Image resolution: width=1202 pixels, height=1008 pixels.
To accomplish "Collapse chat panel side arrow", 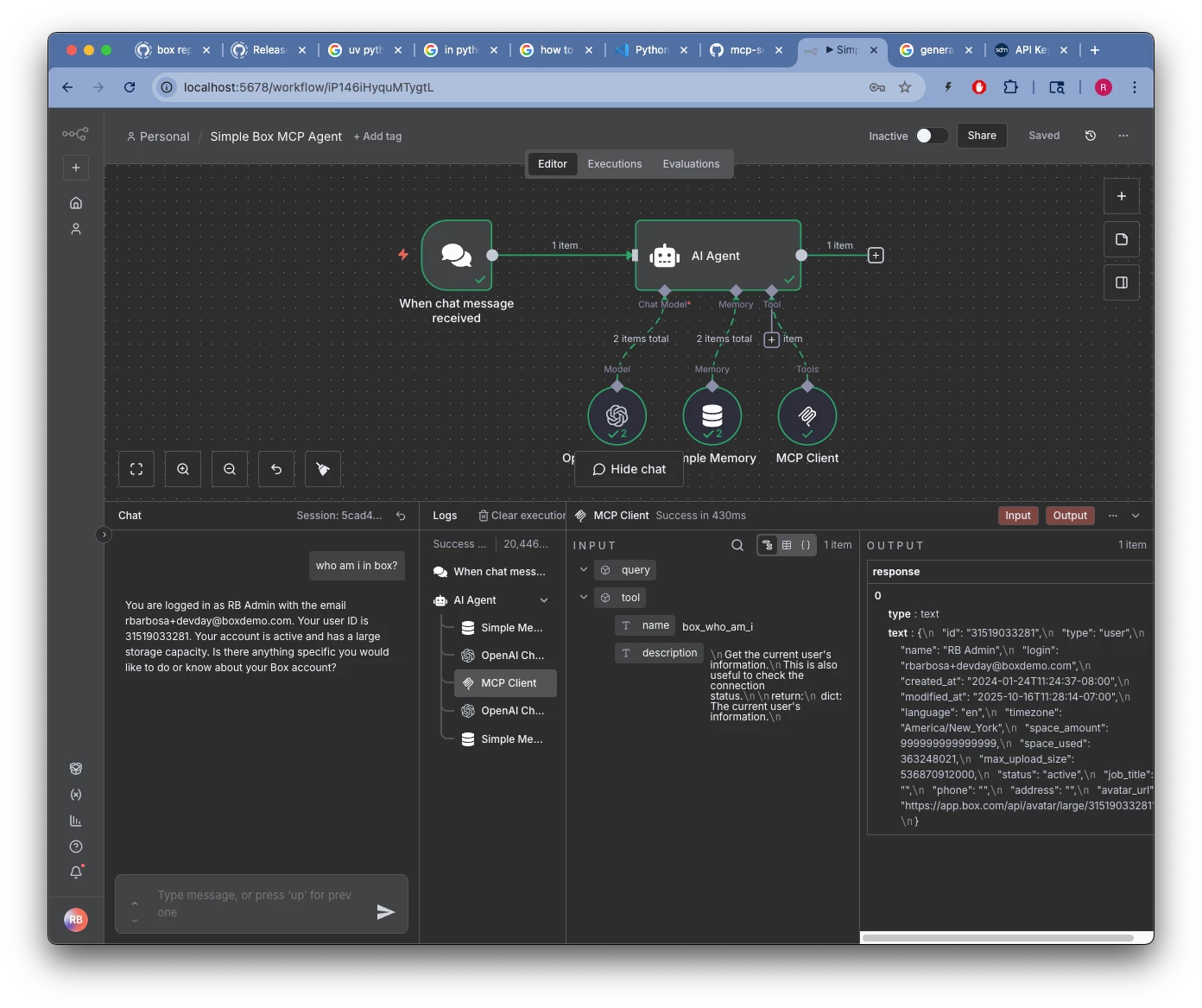I will [x=104, y=535].
